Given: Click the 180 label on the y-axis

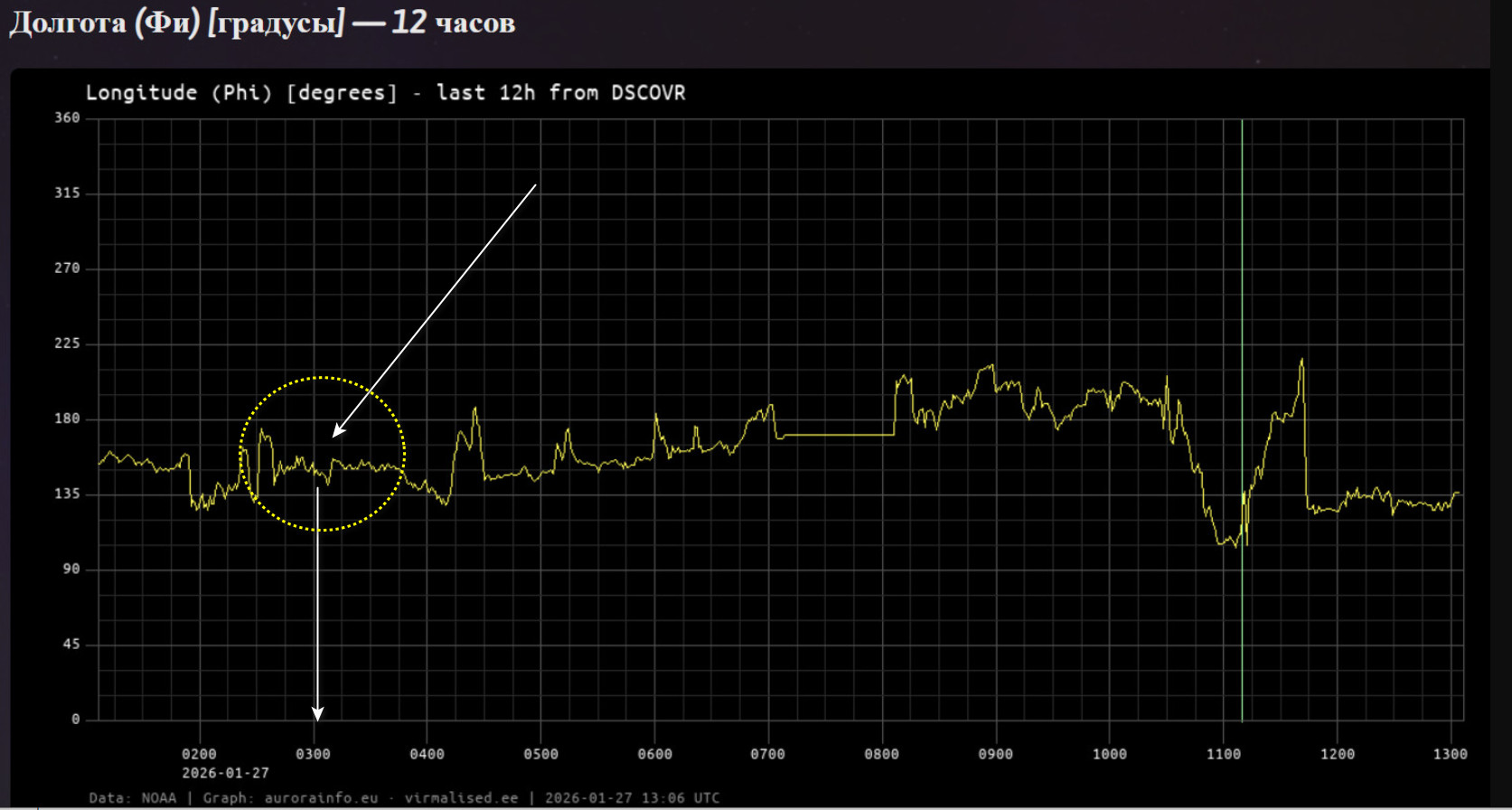Looking at the screenshot, I should coord(67,419).
